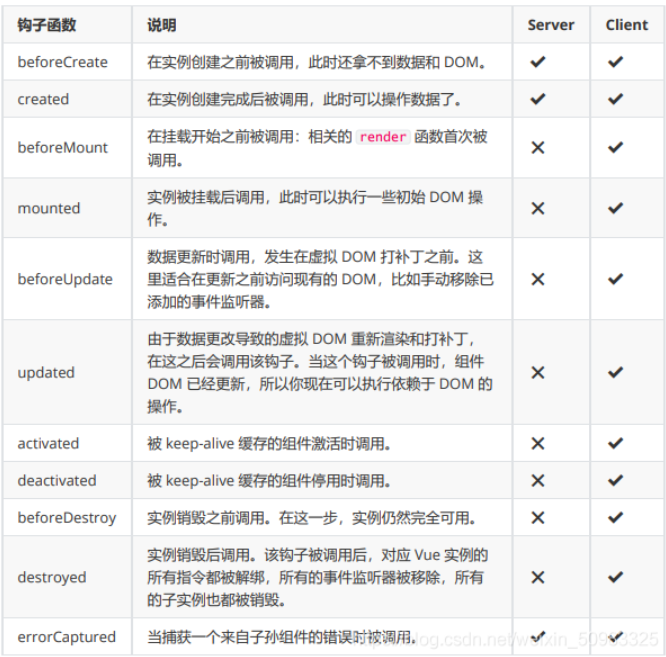The width and height of the screenshot is (666, 657).
Task: Click the errorCaptured description text
Action: pyautogui.click(x=282, y=637)
